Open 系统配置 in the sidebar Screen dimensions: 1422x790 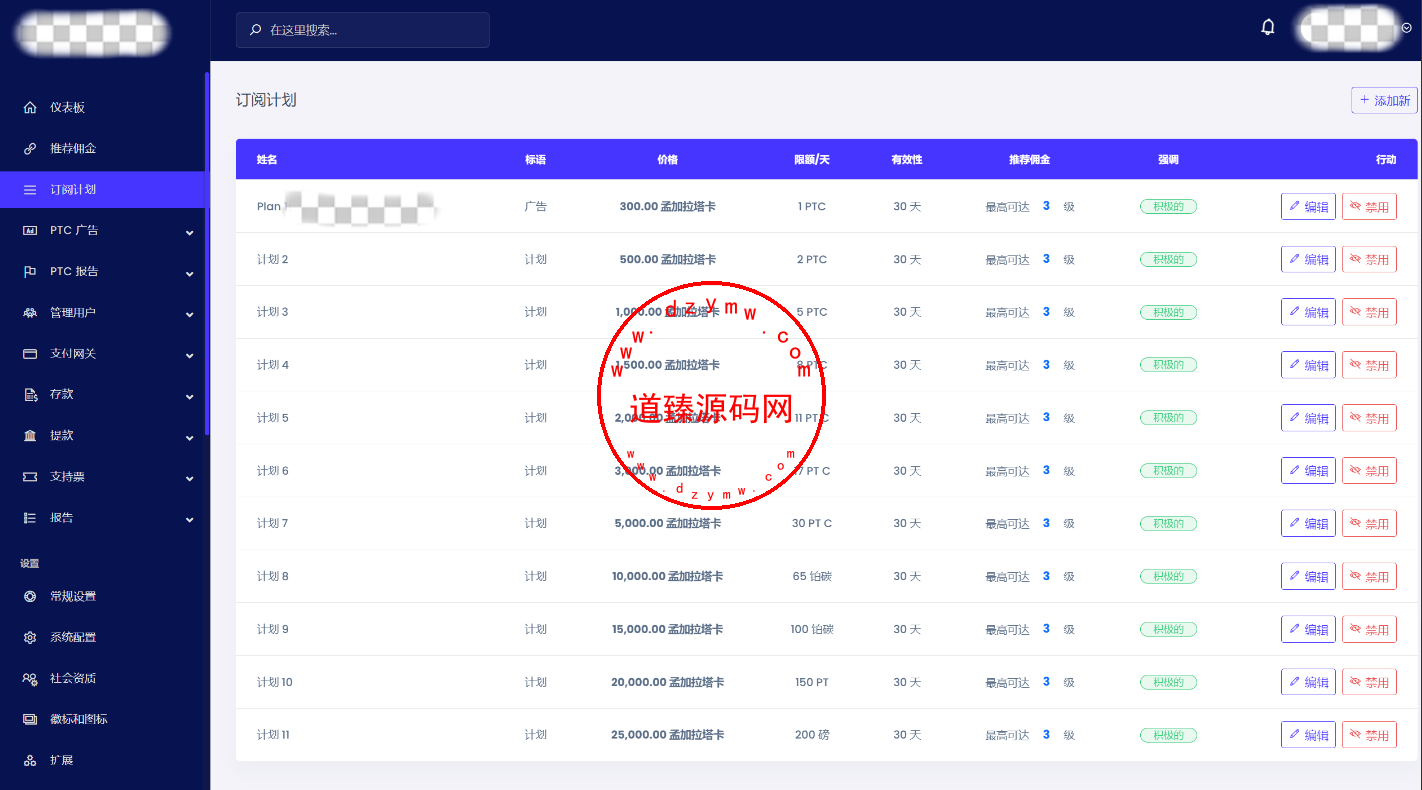[102, 637]
